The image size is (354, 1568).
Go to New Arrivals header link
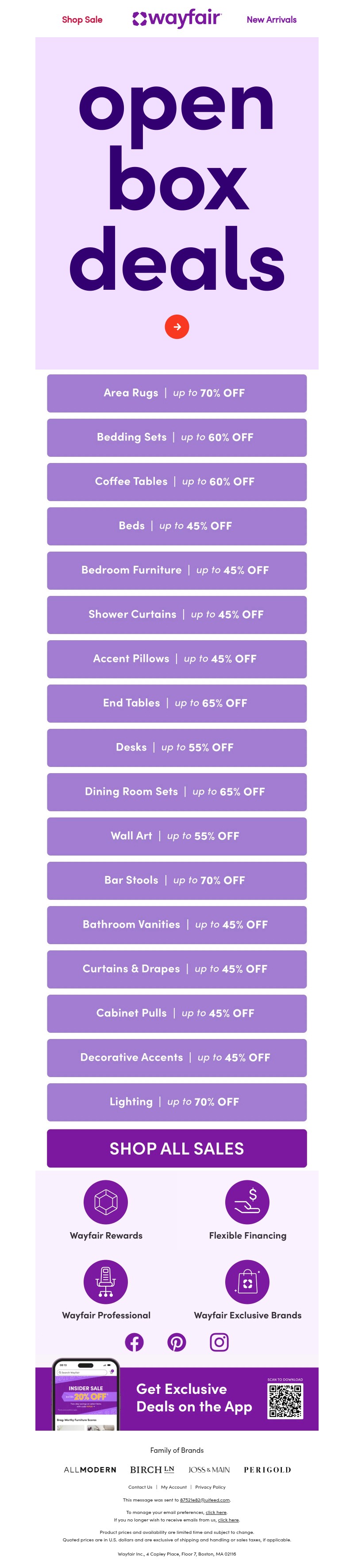click(x=271, y=19)
